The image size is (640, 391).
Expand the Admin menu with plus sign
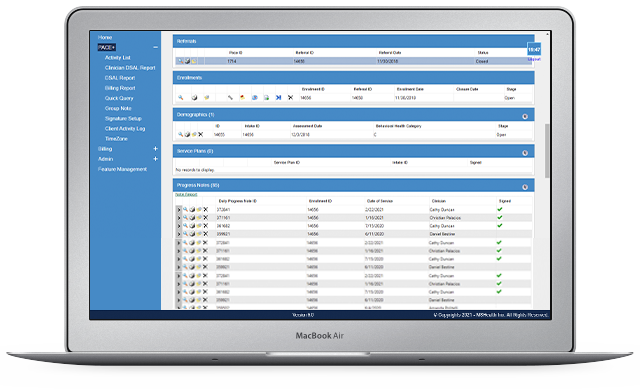[155, 159]
